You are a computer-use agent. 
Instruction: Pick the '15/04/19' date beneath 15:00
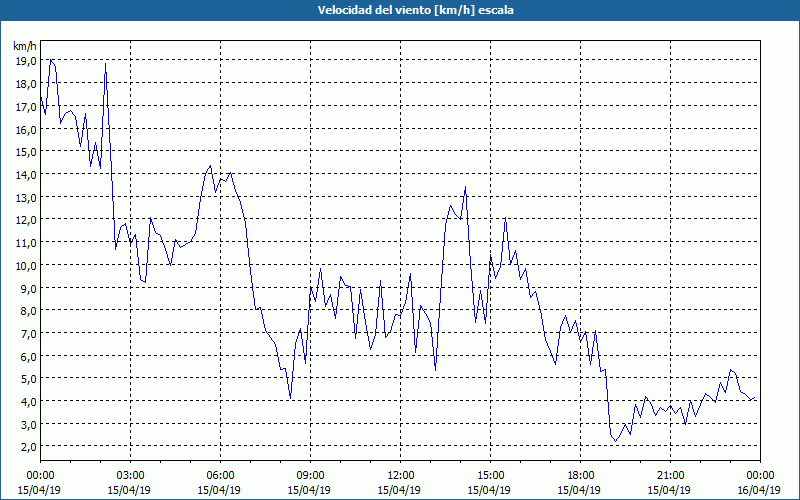click(489, 490)
